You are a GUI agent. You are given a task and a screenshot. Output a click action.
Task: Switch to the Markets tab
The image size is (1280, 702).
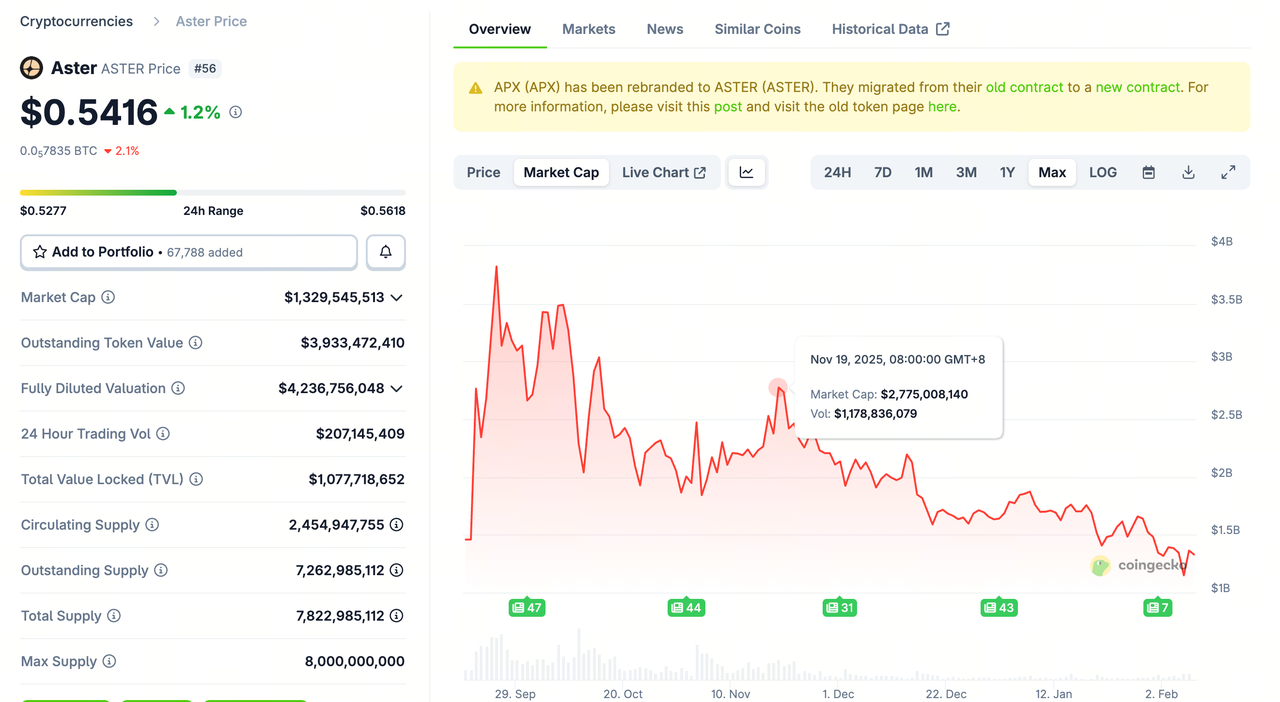point(588,29)
